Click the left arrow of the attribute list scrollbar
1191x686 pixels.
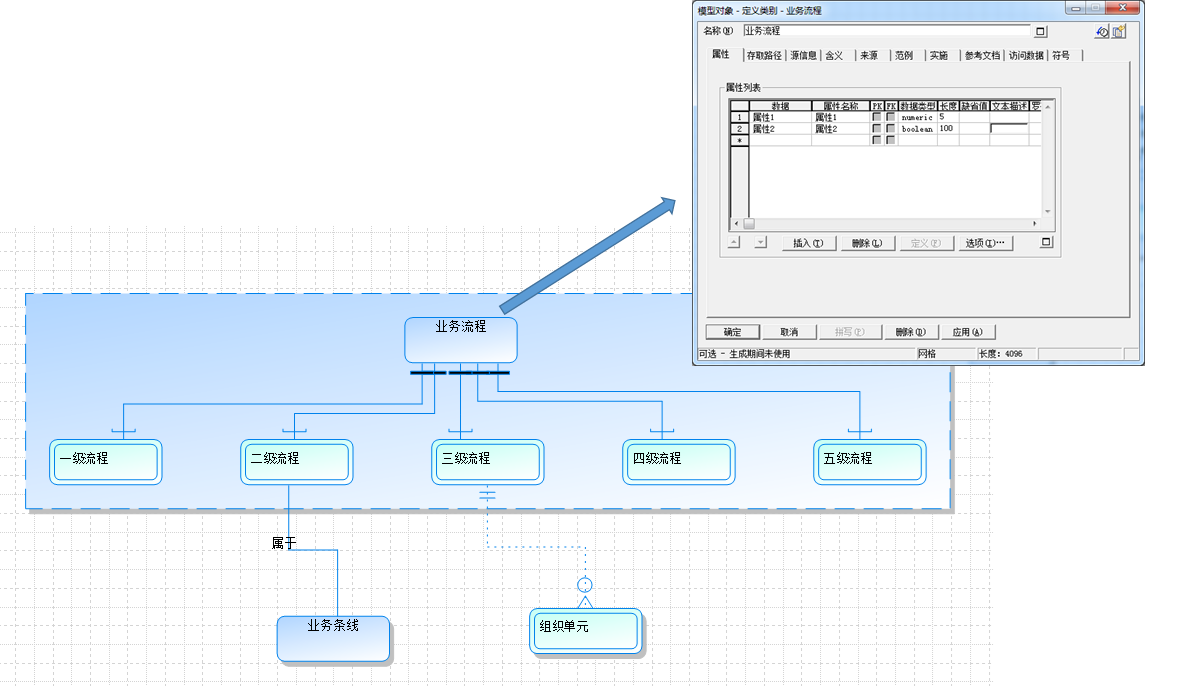tap(734, 223)
